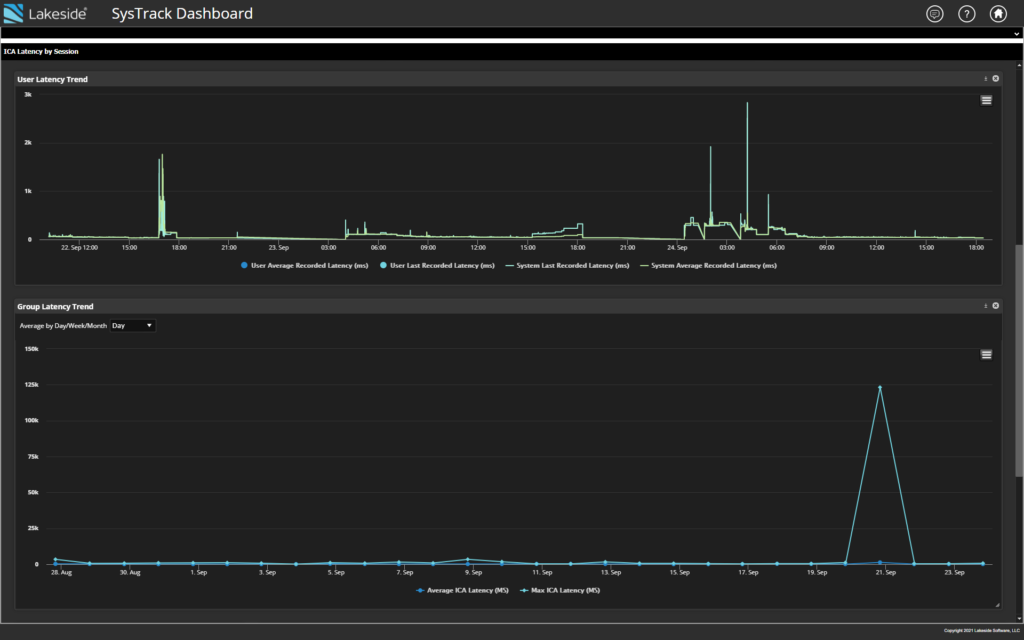Click the help question mark icon
The image size is (1024, 640).
[967, 14]
